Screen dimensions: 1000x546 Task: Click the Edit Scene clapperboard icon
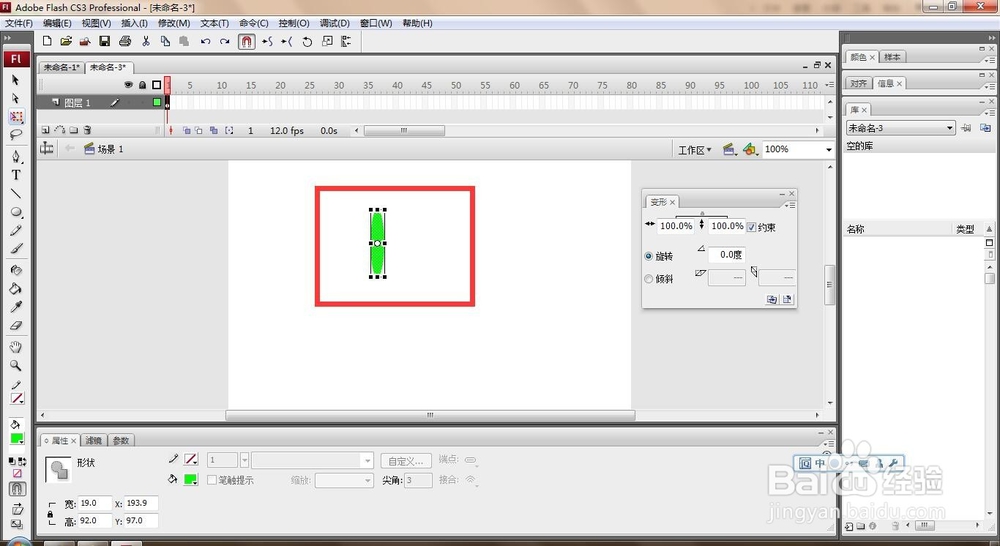click(729, 149)
